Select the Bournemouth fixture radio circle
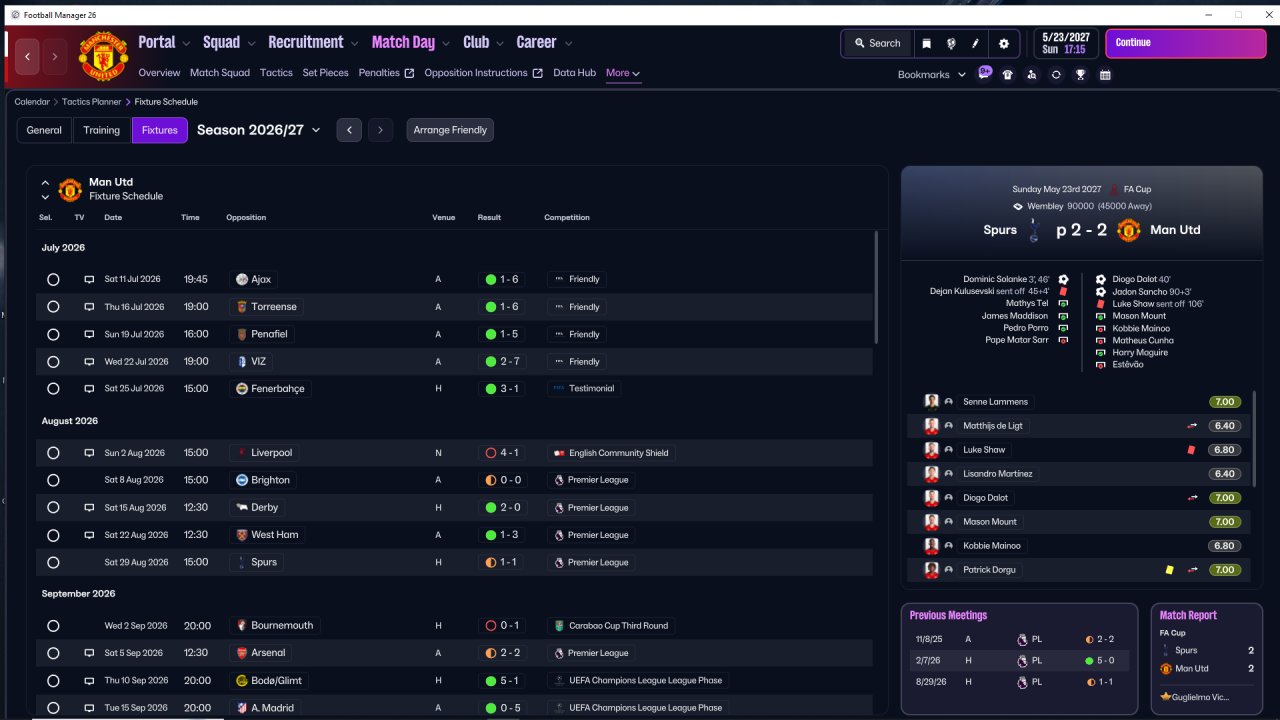1280x720 pixels. point(53,626)
